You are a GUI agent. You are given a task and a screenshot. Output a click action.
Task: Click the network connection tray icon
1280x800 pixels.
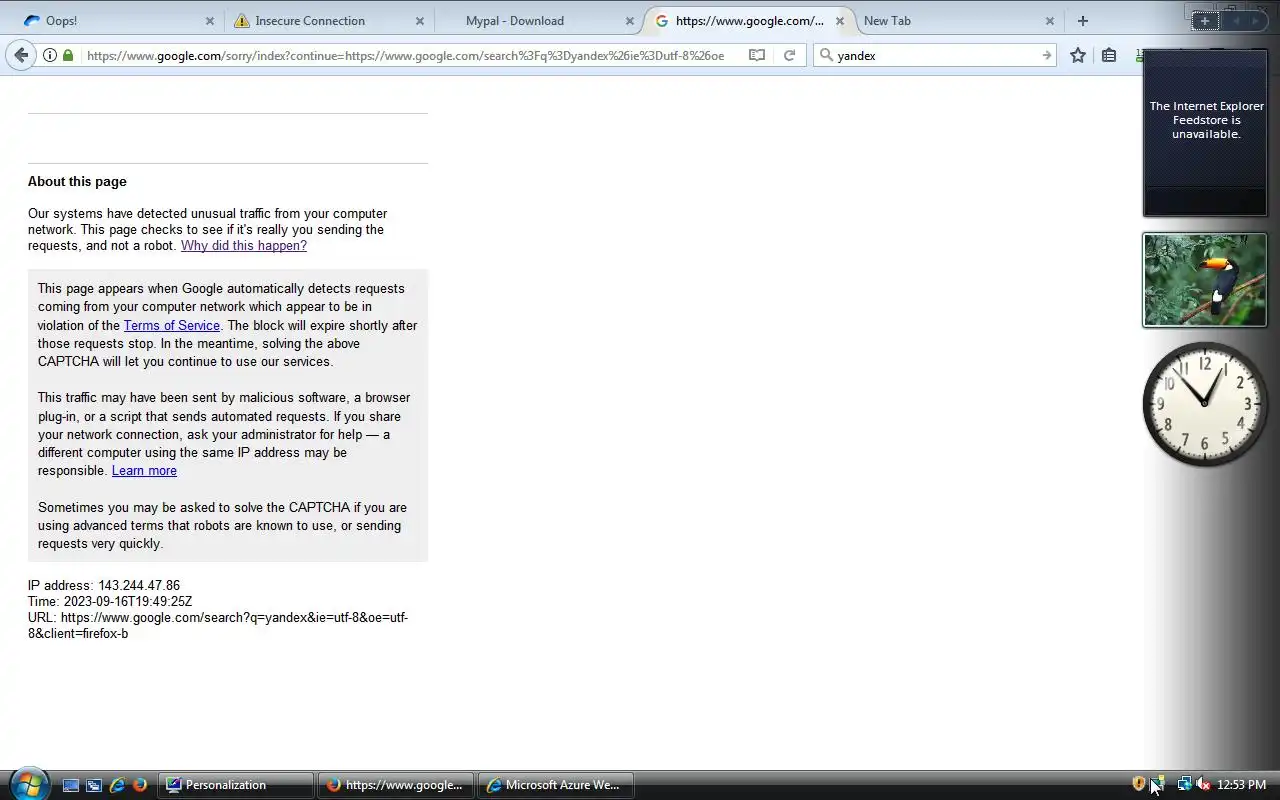[x=1184, y=784]
